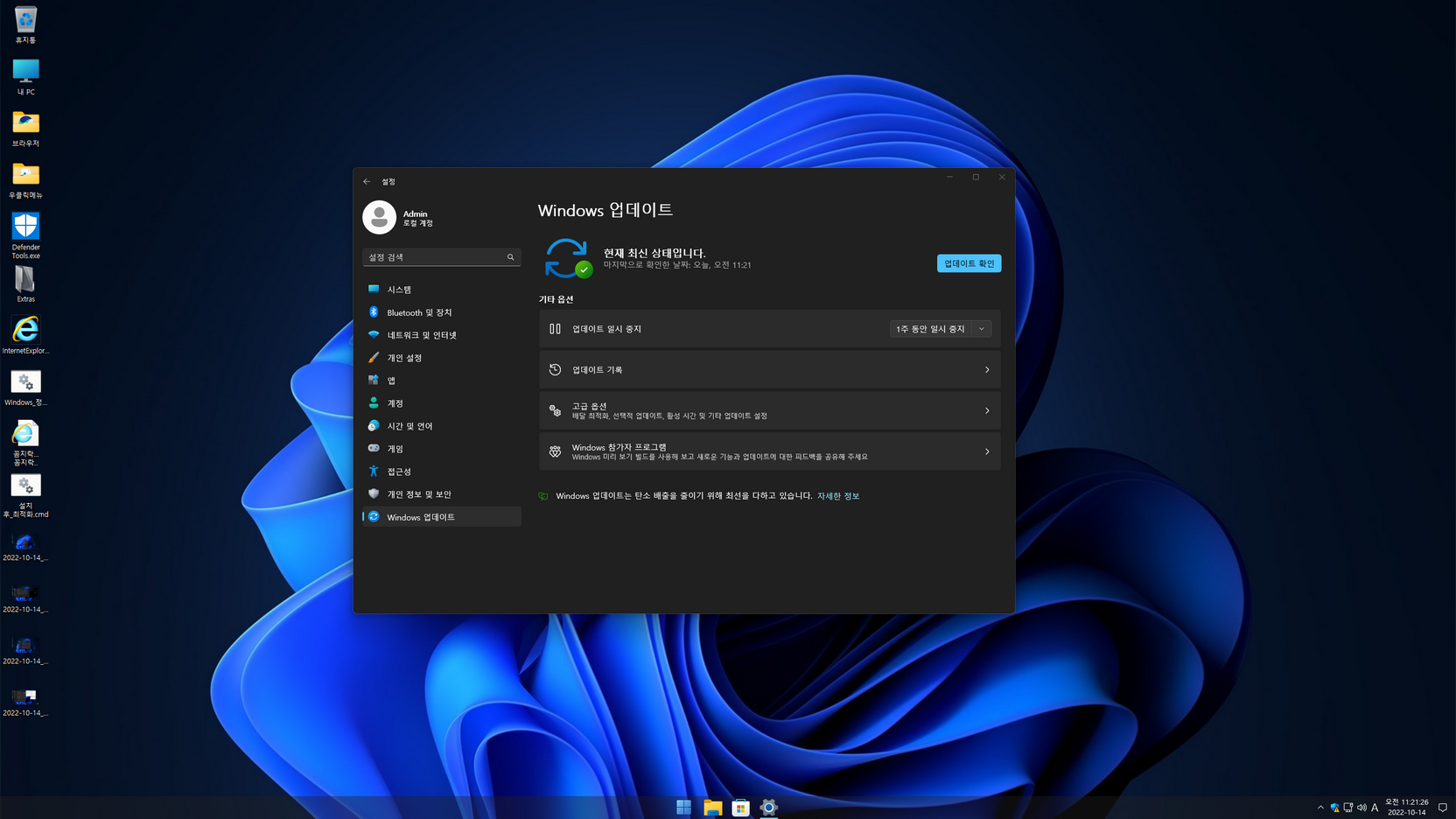Open the 우클릭메뉴 folder on desktop
Screen dimensions: 1456x819
pos(25,180)
